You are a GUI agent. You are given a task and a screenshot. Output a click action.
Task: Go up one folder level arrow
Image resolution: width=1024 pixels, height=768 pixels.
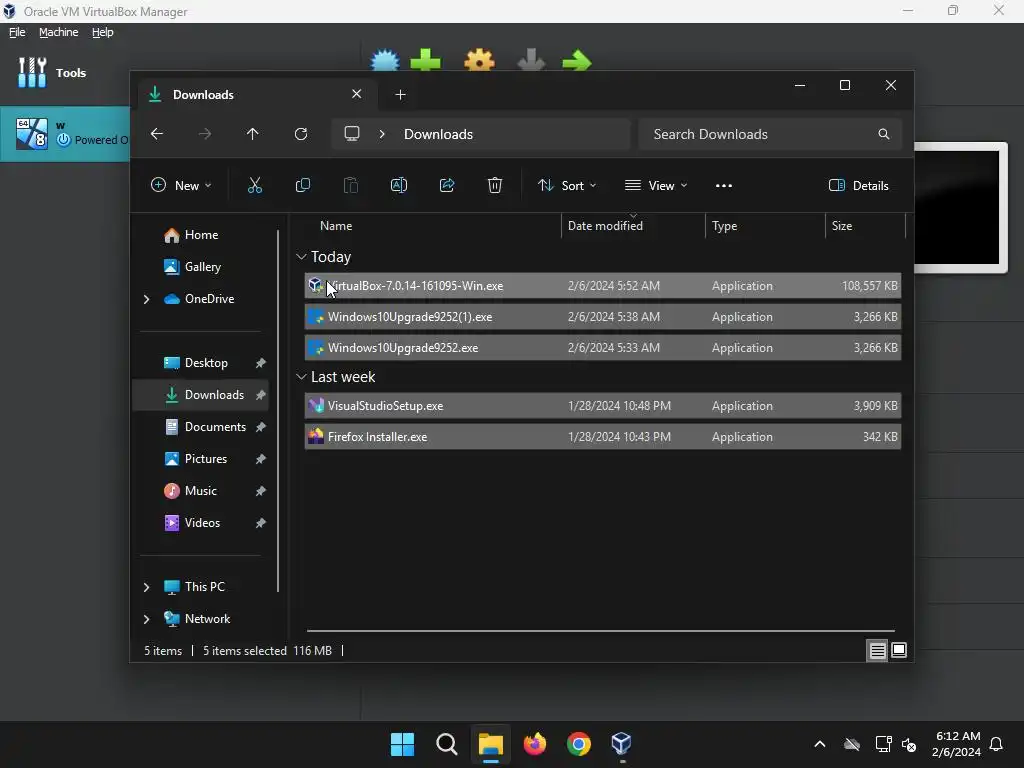[x=253, y=134]
